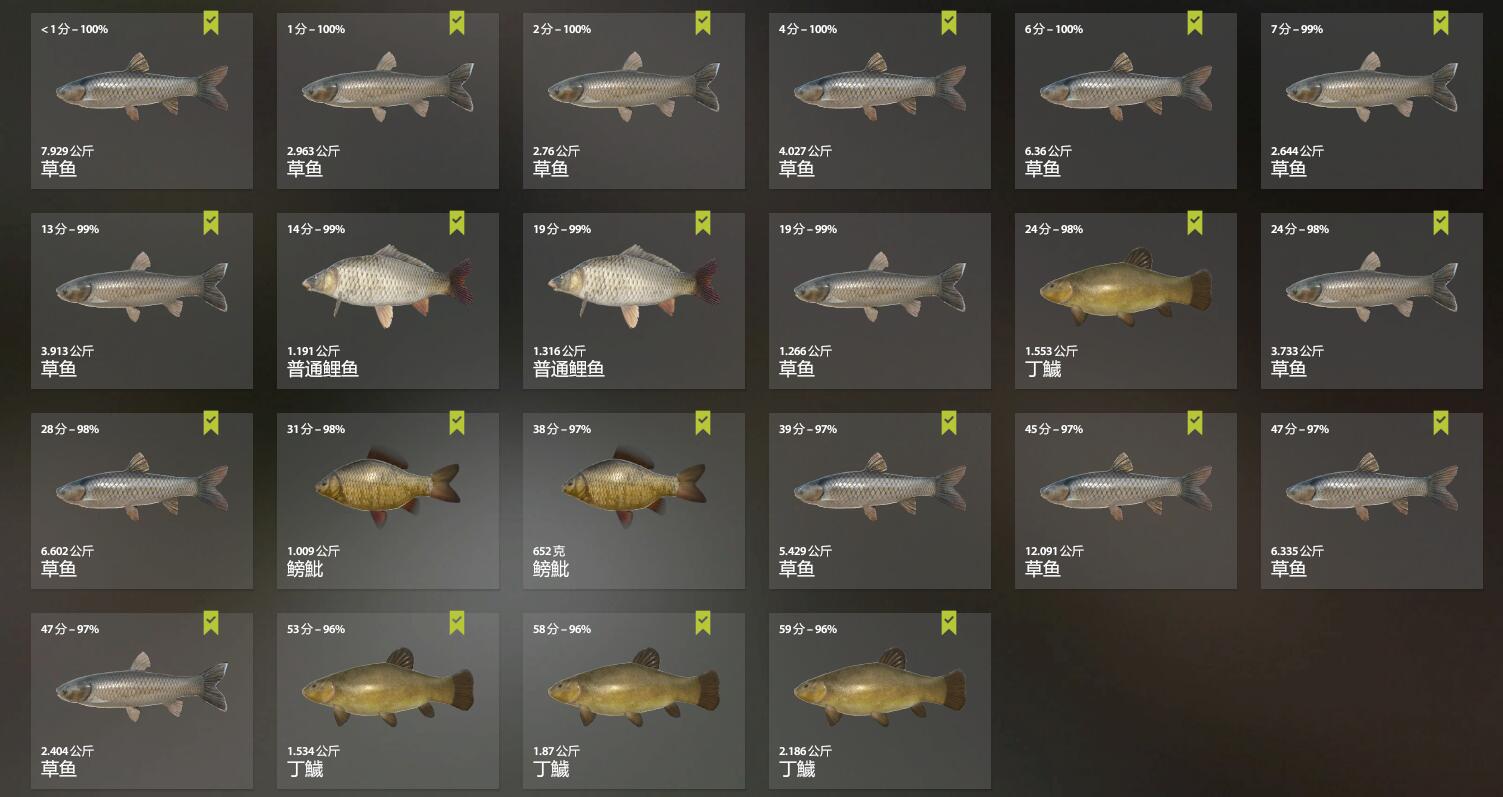Click the bookmark icon on 2.644公斤 草鱼 card
Screen dimensions: 1503x797
(x=1441, y=23)
